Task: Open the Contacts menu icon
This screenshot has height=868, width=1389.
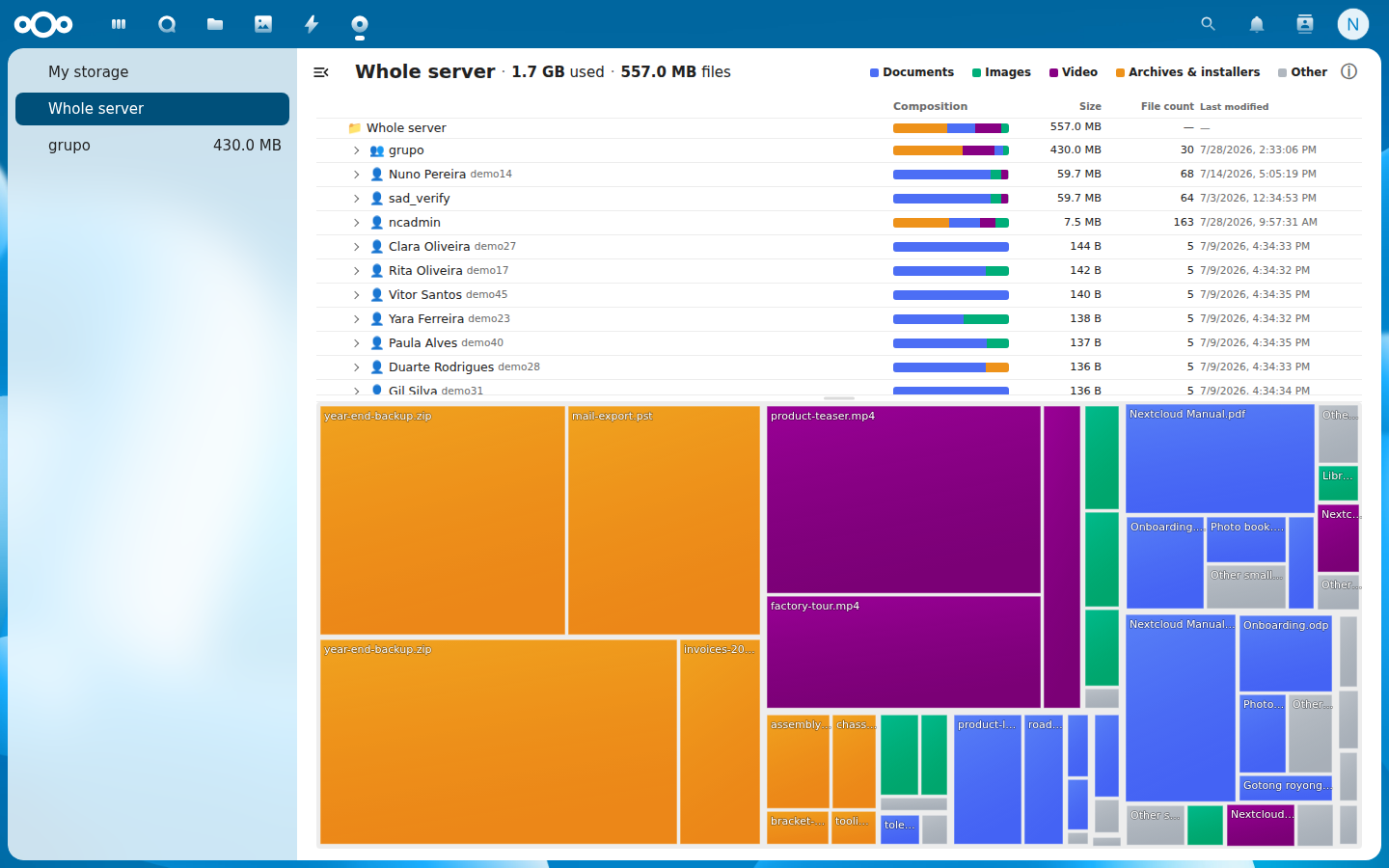Action: [1304, 24]
